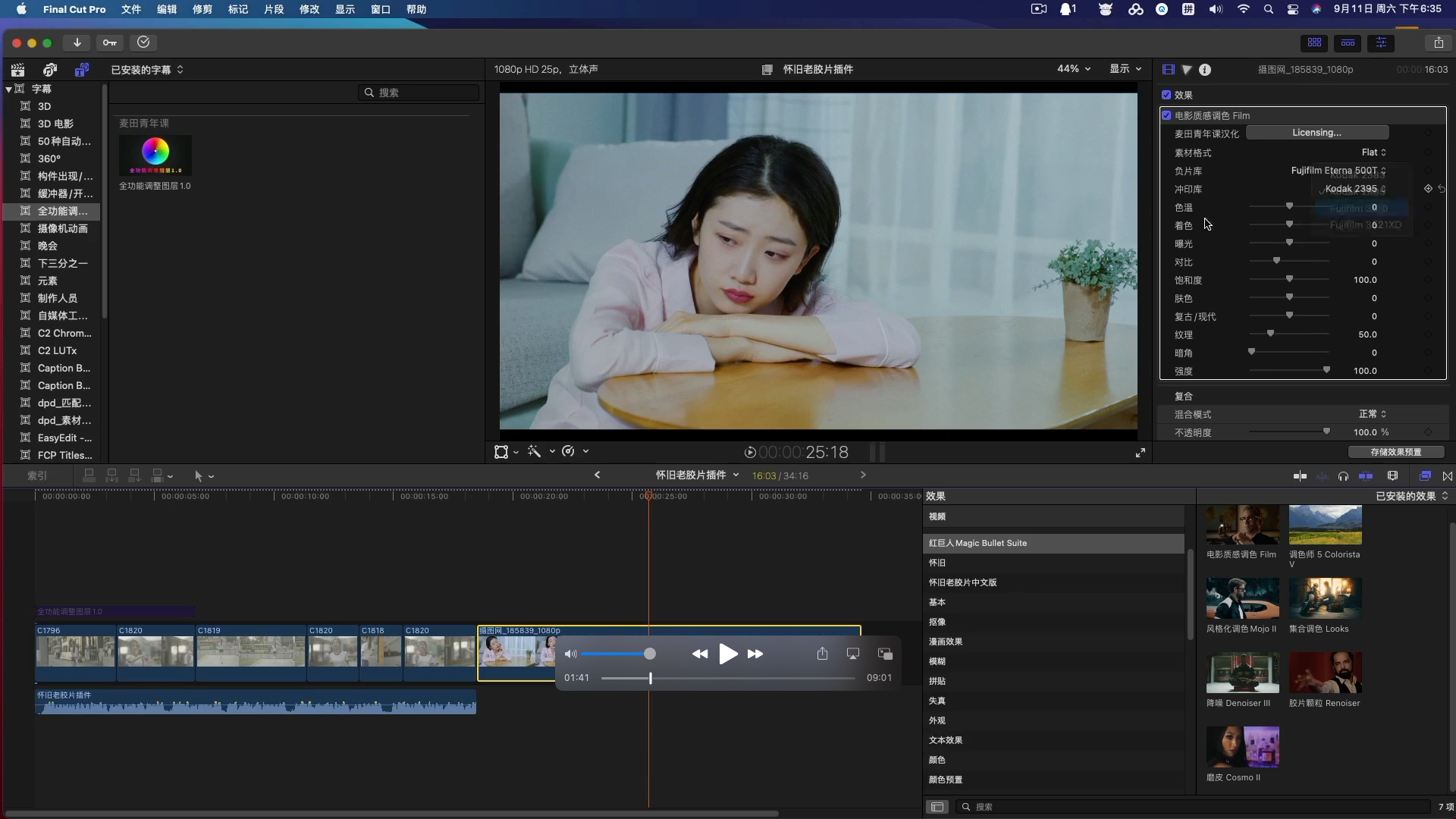Click the 饱和度 saturation slider
This screenshot has height=819, width=1456.
[1289, 280]
